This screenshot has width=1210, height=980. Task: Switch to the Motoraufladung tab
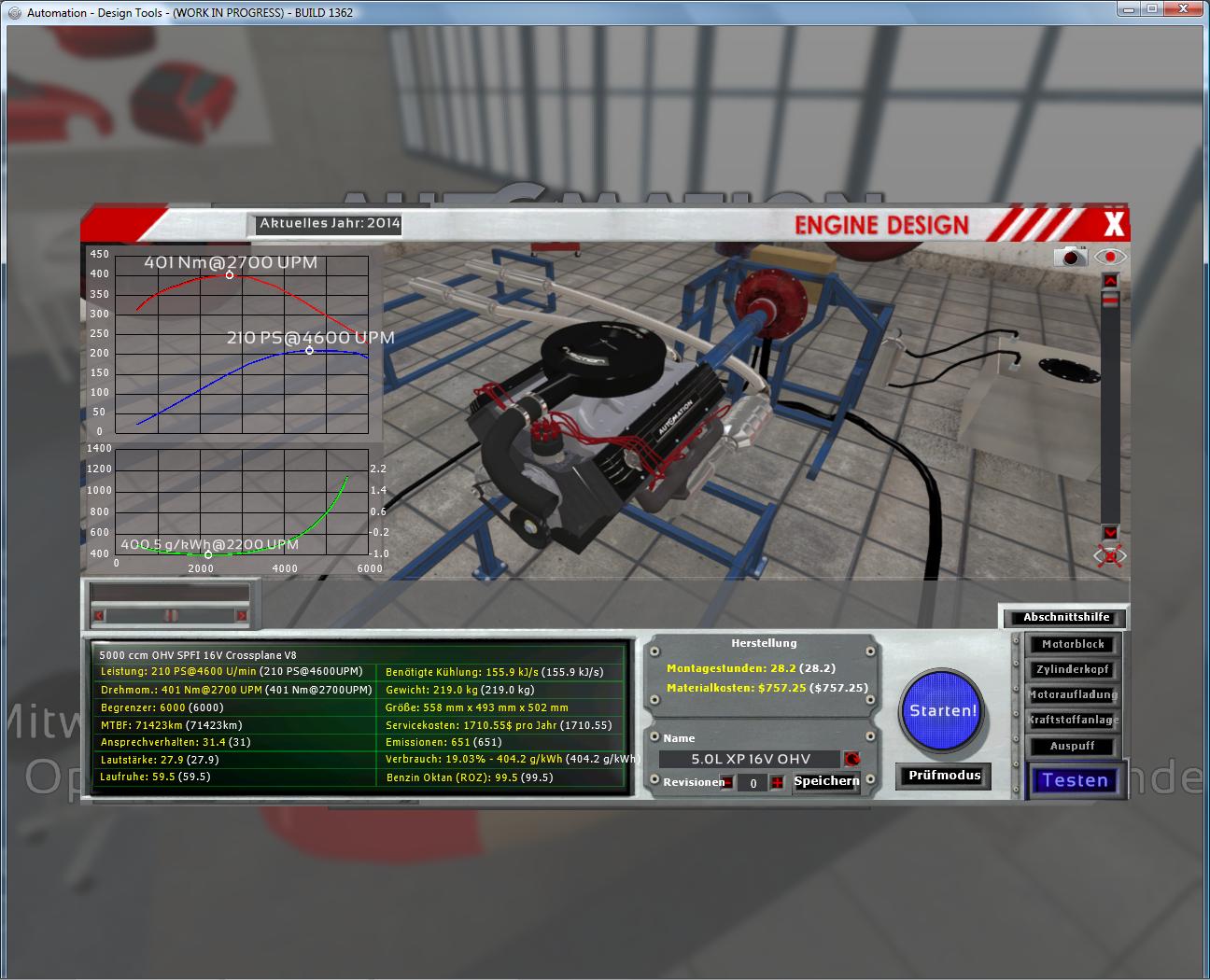1073,694
